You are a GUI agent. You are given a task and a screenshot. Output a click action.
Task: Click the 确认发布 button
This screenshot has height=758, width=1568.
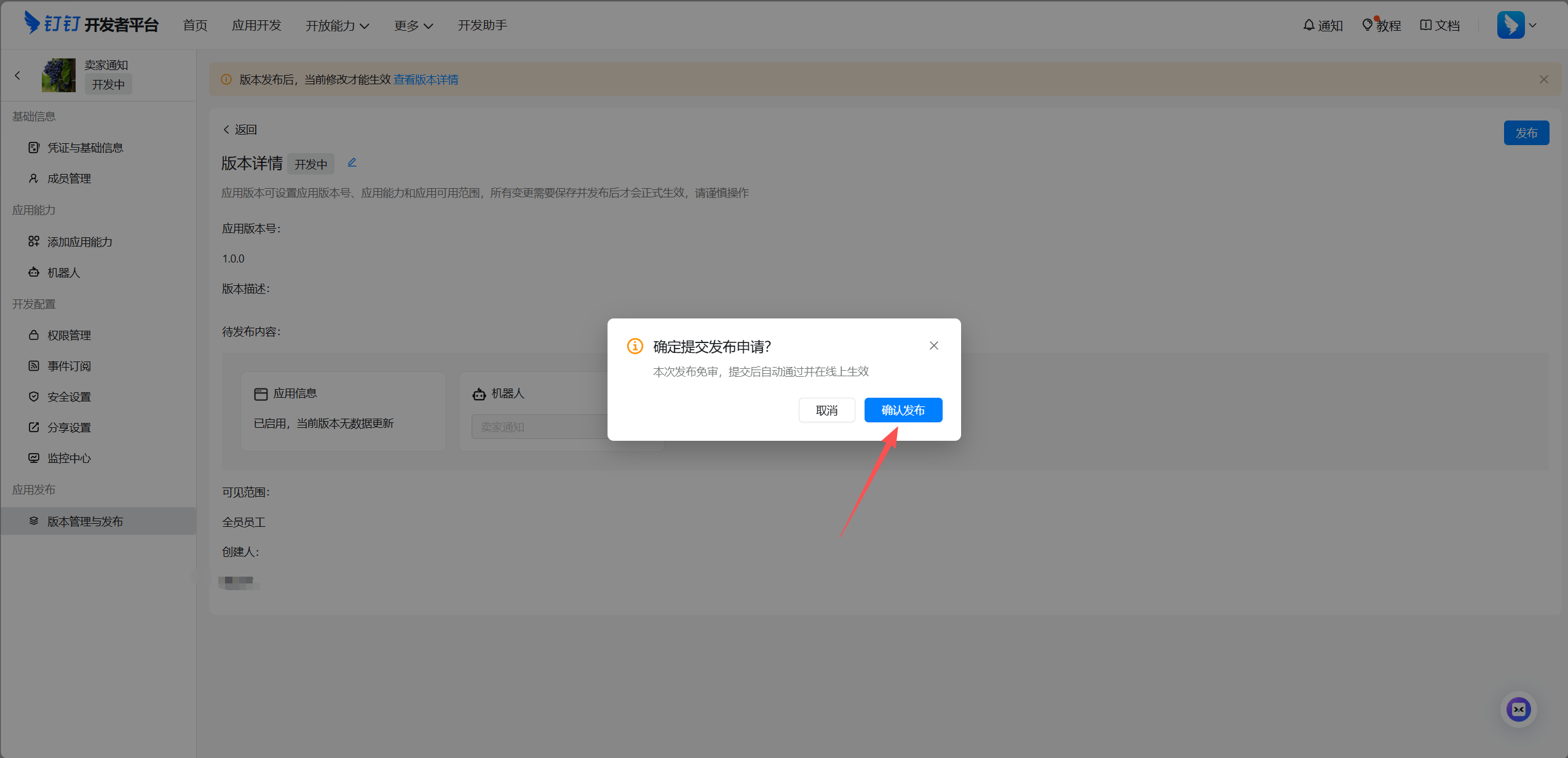point(903,410)
